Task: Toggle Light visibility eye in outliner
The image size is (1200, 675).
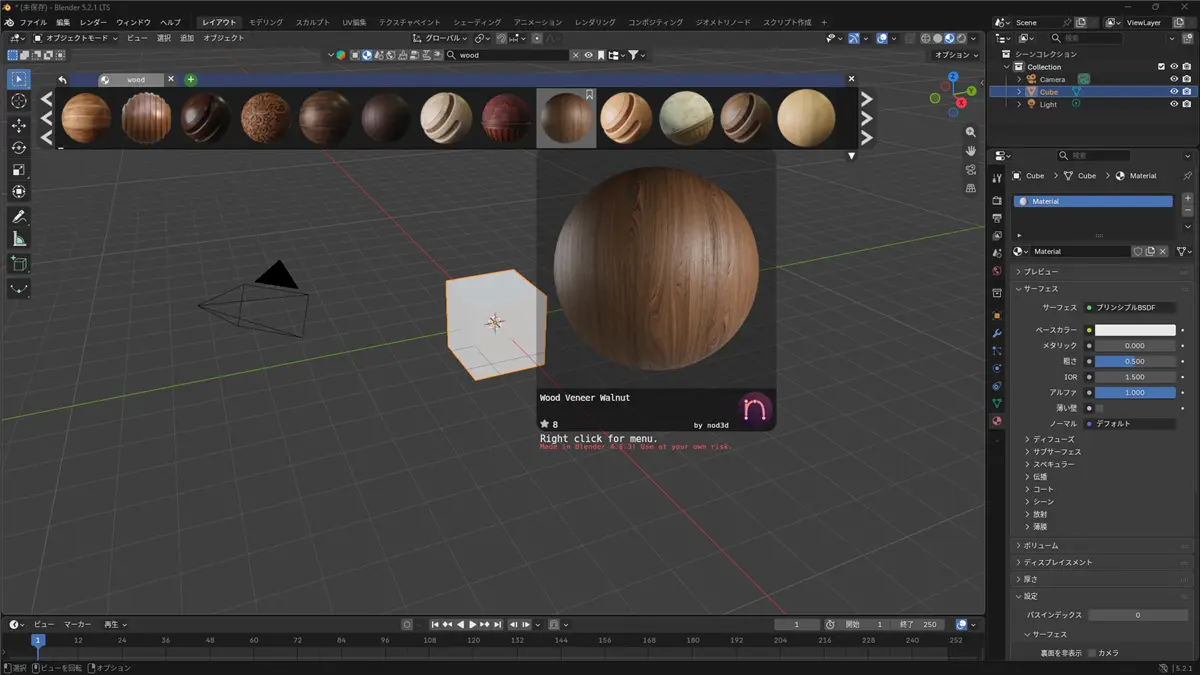Action: 1174,104
